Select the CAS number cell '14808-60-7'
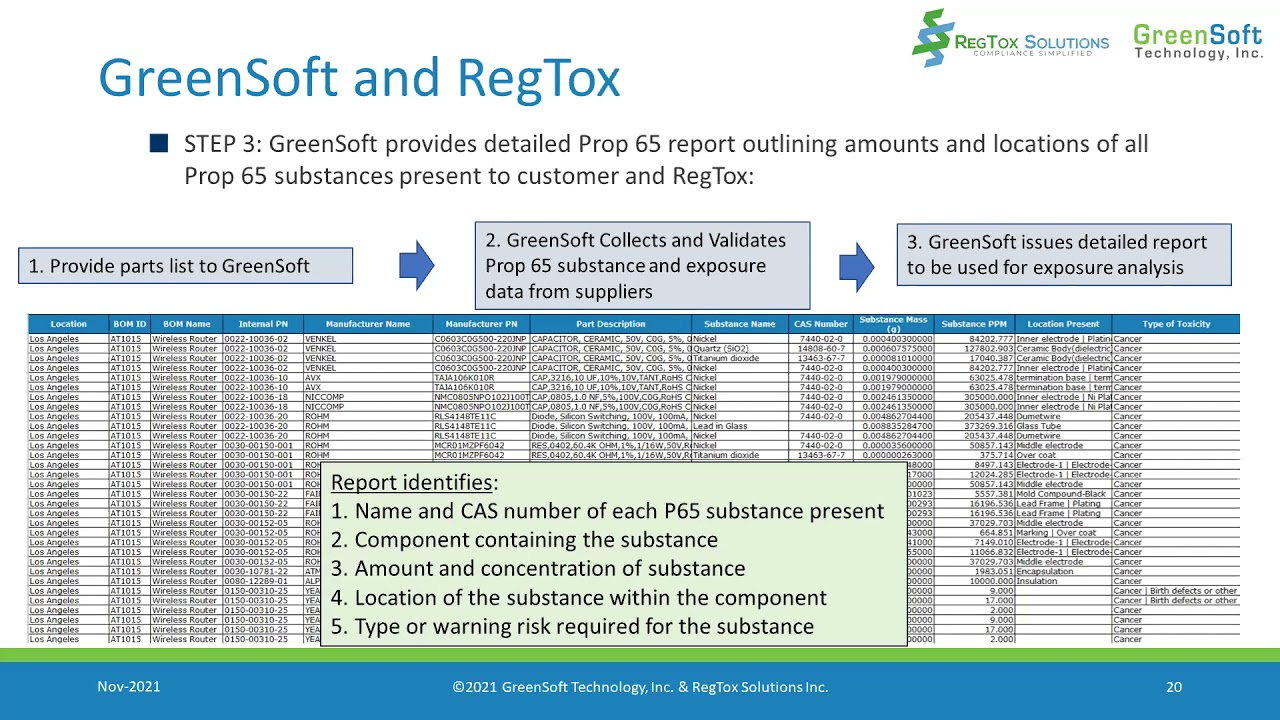 tap(821, 349)
